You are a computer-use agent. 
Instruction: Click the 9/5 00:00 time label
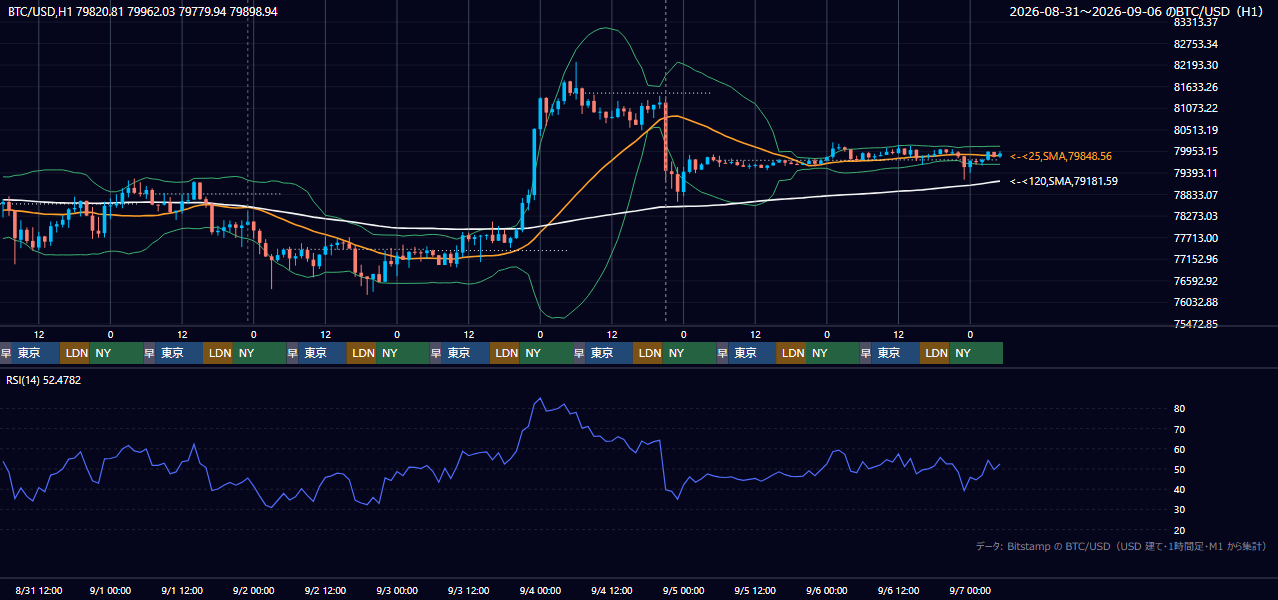(x=683, y=590)
